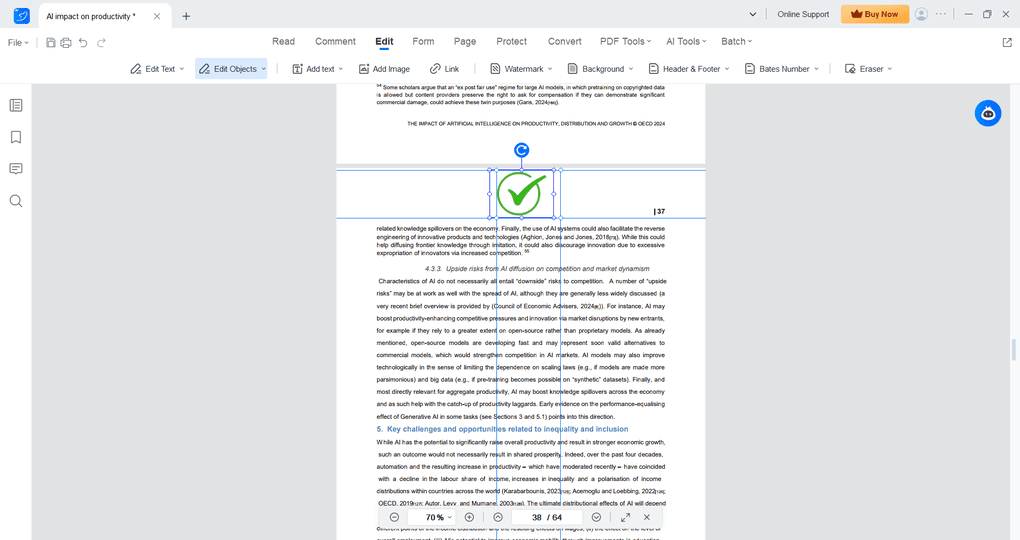The height and width of the screenshot is (540, 1020).
Task: Open the more options ellipsis menu
Action: [x=941, y=14]
